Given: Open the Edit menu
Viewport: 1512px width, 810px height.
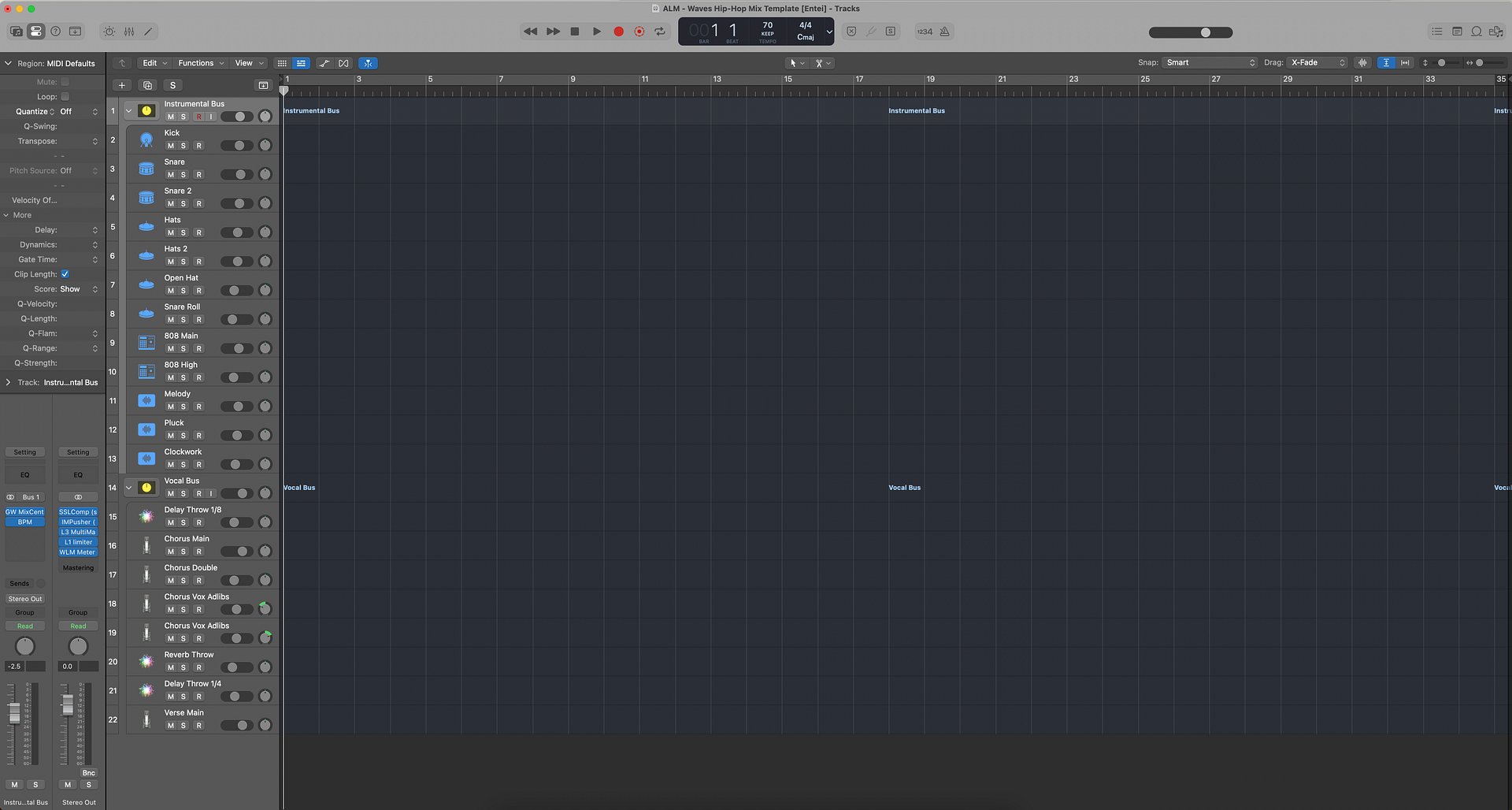Looking at the screenshot, I should [154, 63].
